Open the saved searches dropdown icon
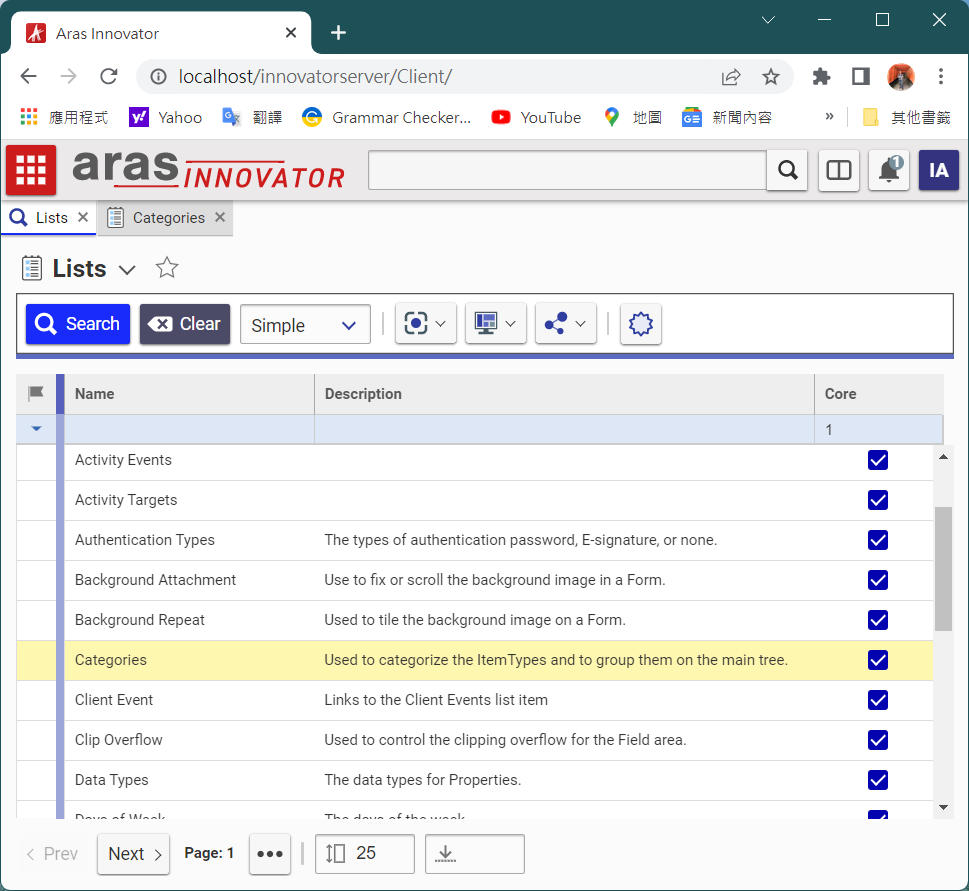This screenshot has width=969, height=891. [x=425, y=323]
